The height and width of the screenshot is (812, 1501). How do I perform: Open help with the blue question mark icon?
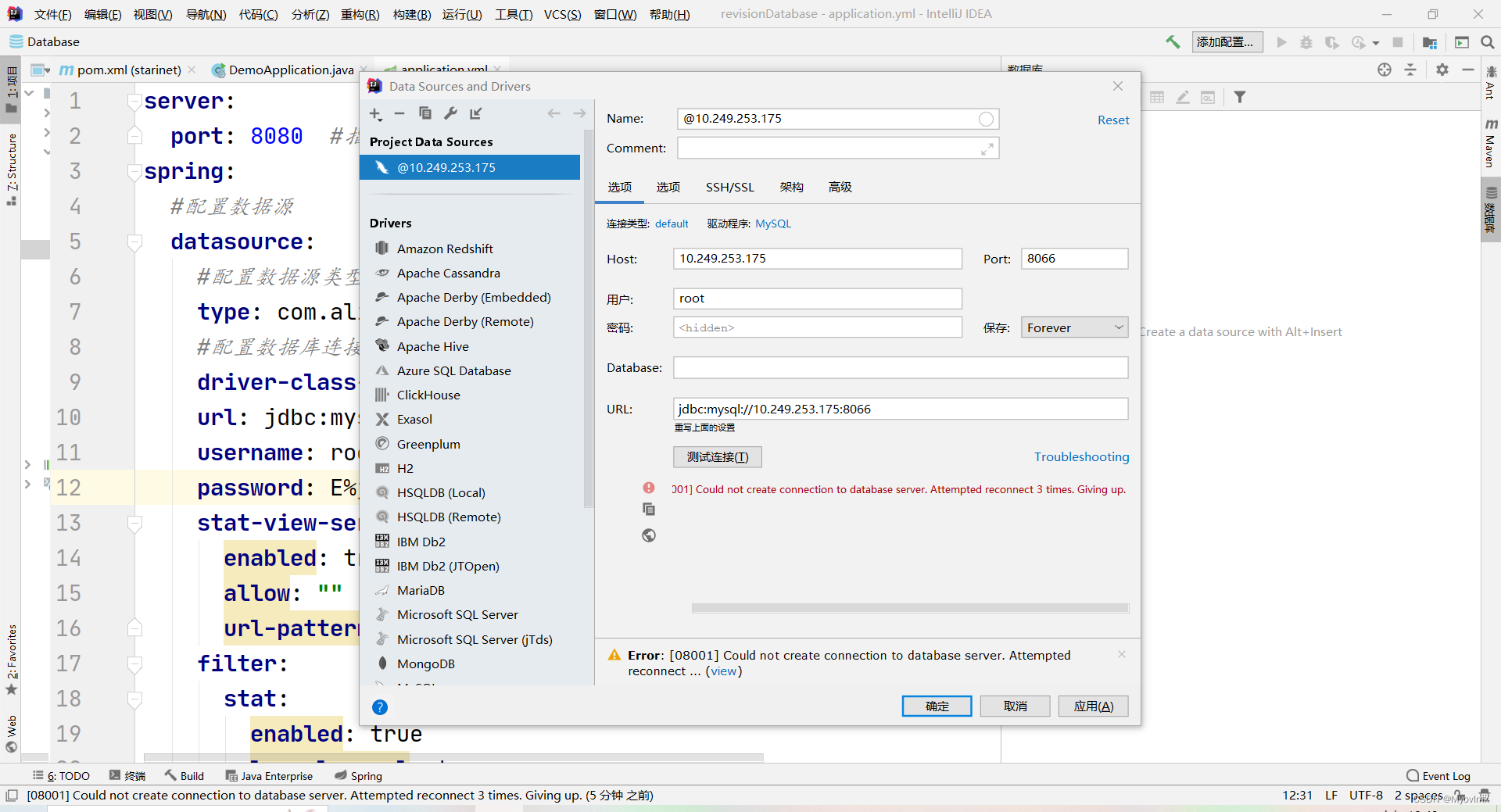coord(380,707)
